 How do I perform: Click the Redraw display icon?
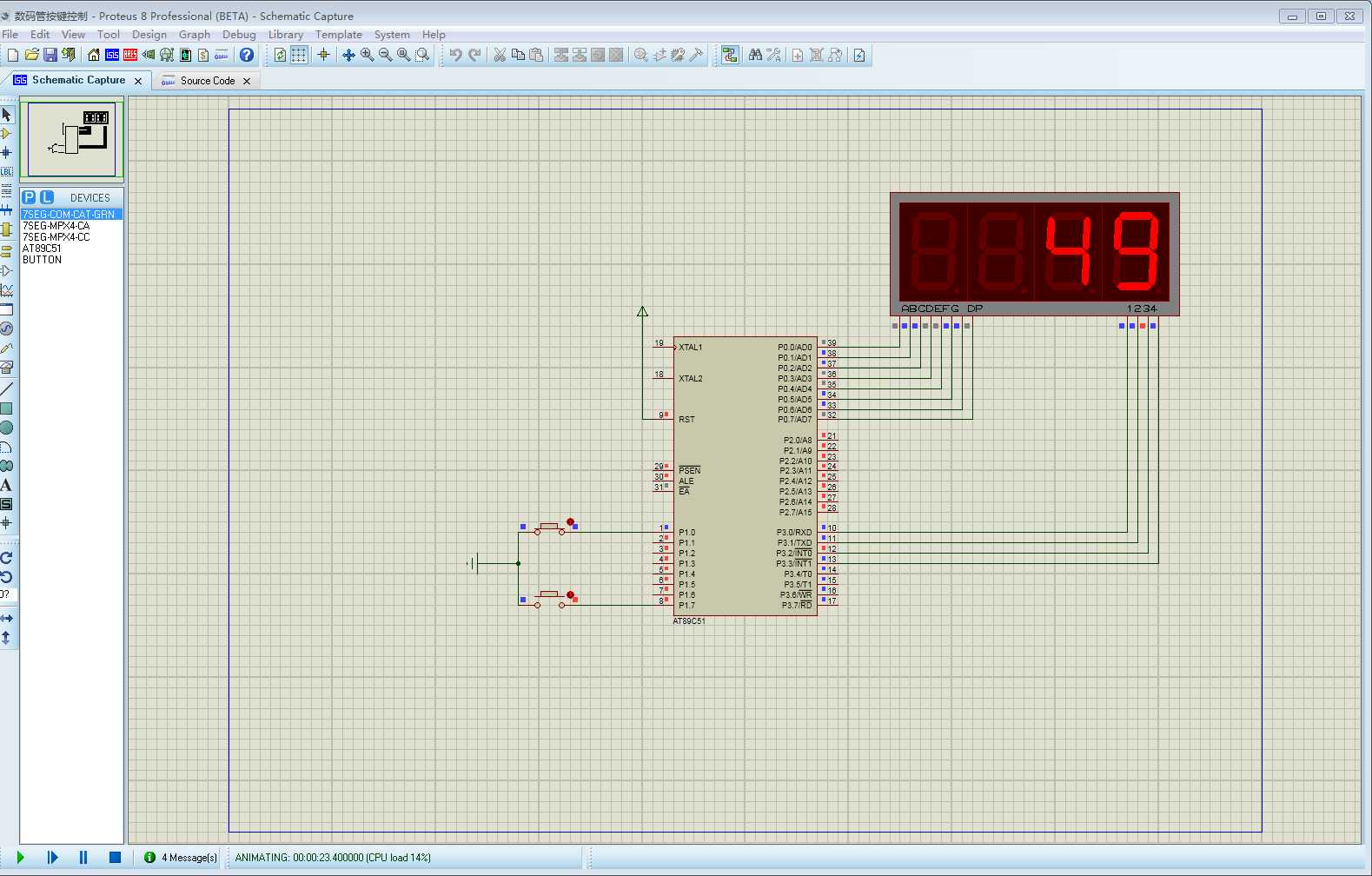click(280, 55)
